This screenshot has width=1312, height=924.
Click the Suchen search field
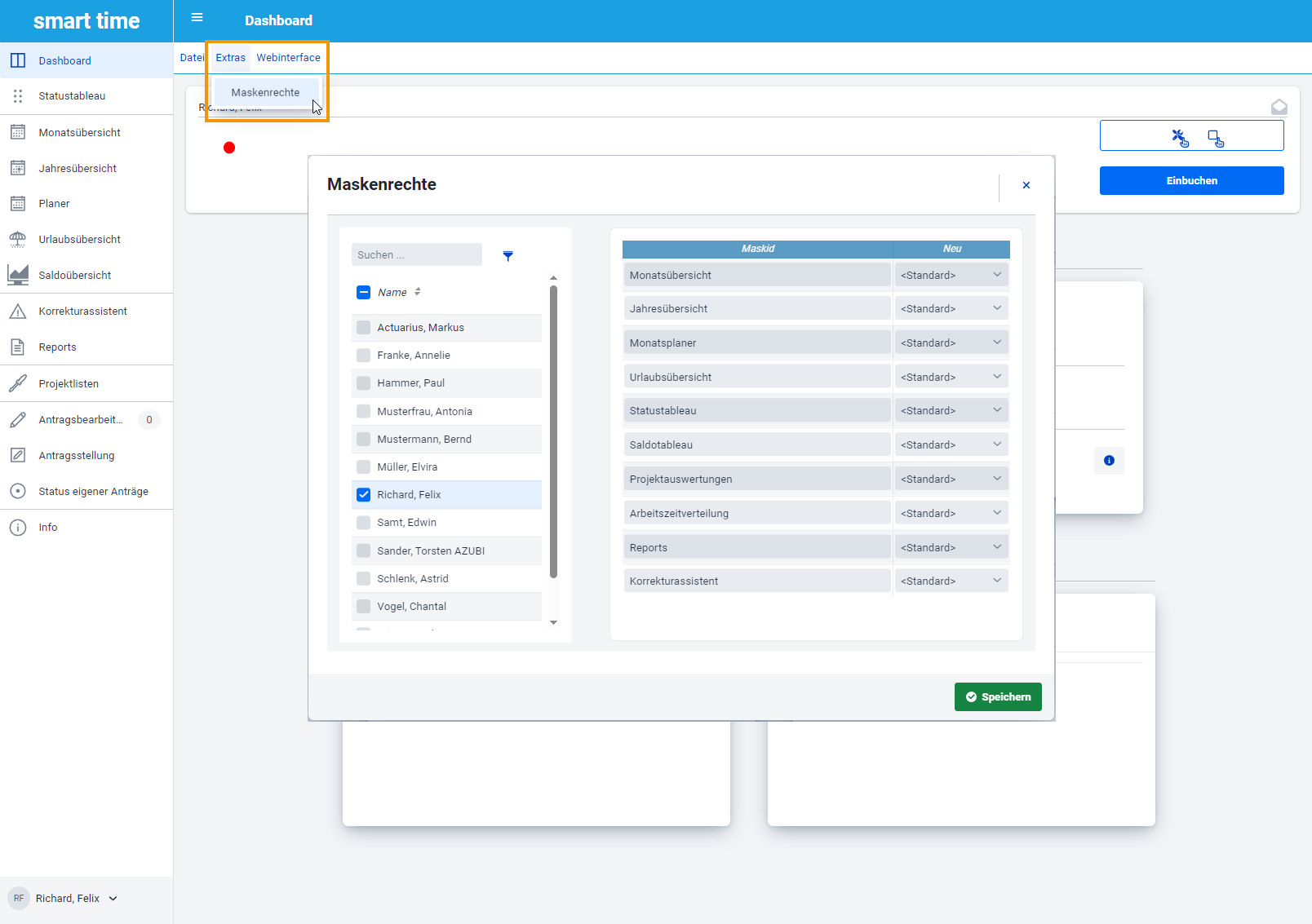click(416, 255)
